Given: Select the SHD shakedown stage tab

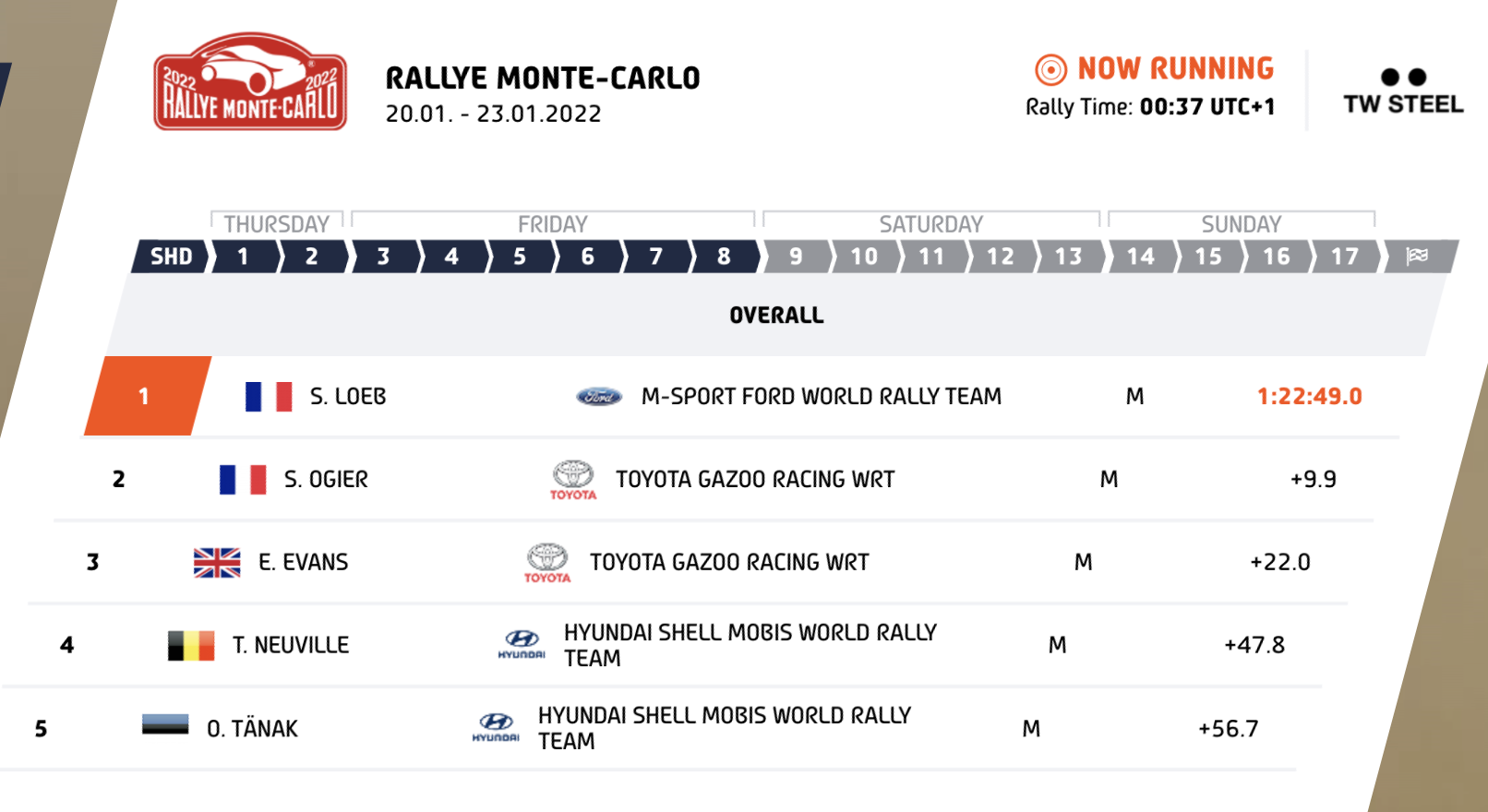Looking at the screenshot, I should (171, 257).
